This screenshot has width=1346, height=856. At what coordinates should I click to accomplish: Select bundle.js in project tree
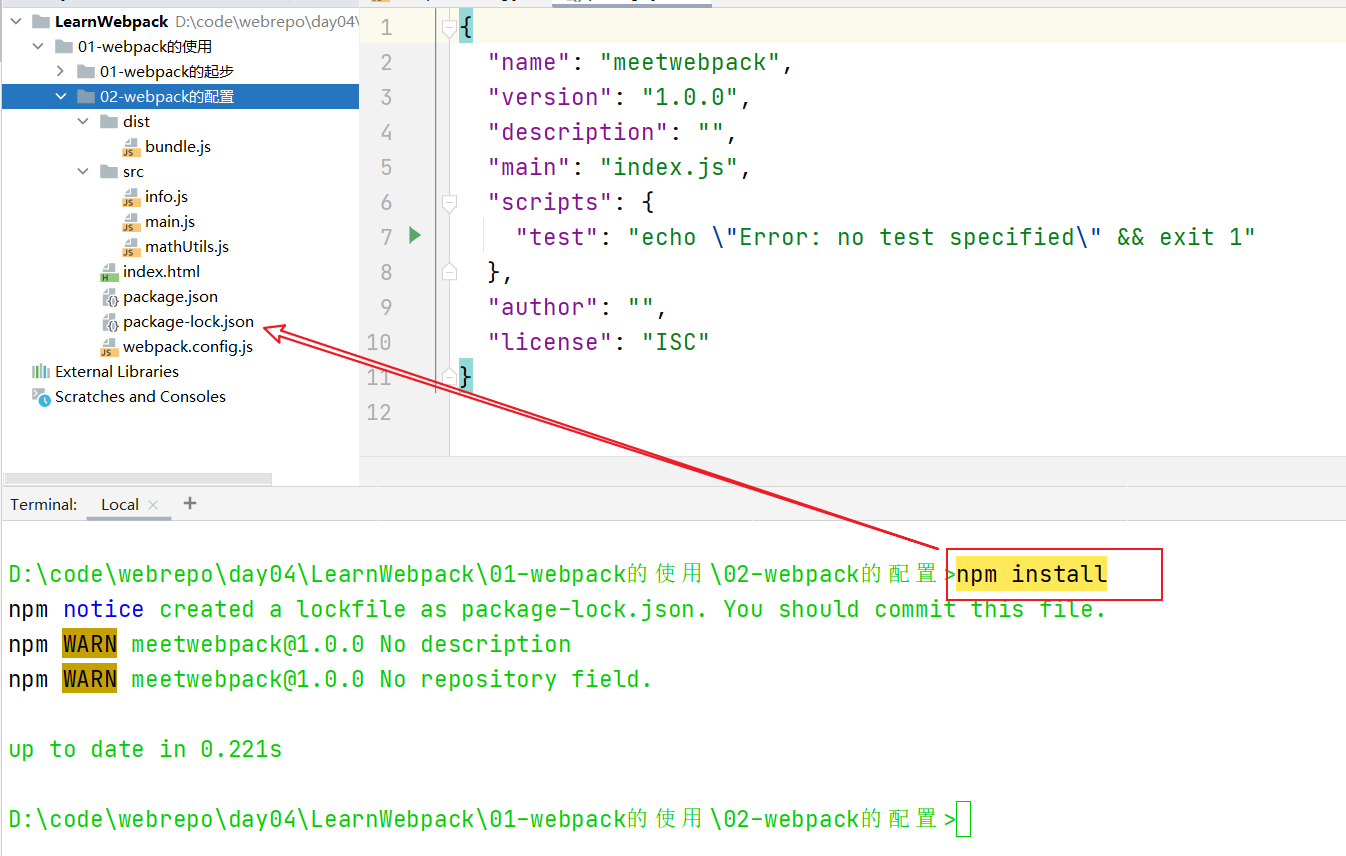(178, 146)
